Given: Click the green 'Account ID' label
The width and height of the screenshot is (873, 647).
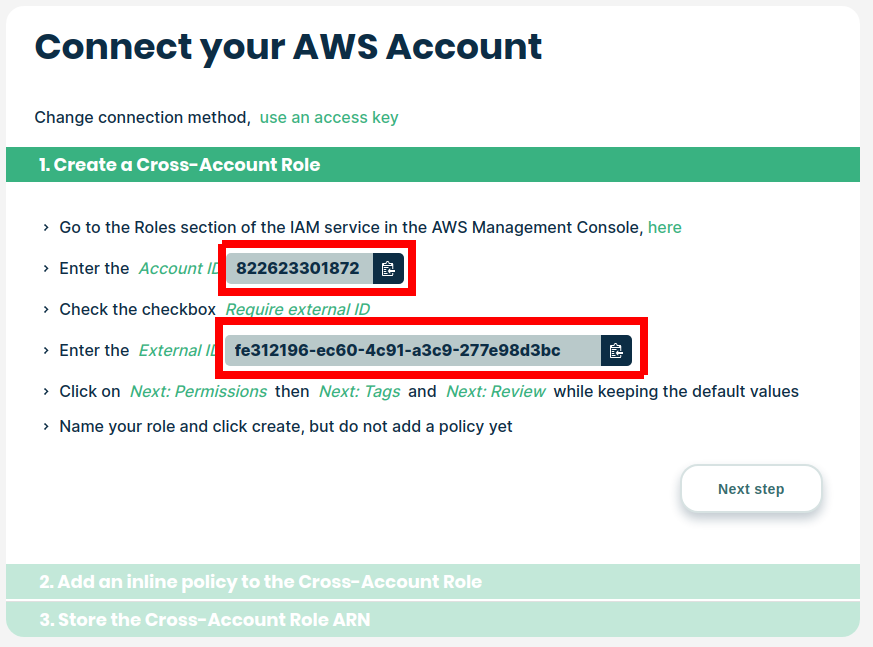Looking at the screenshot, I should pyautogui.click(x=178, y=268).
